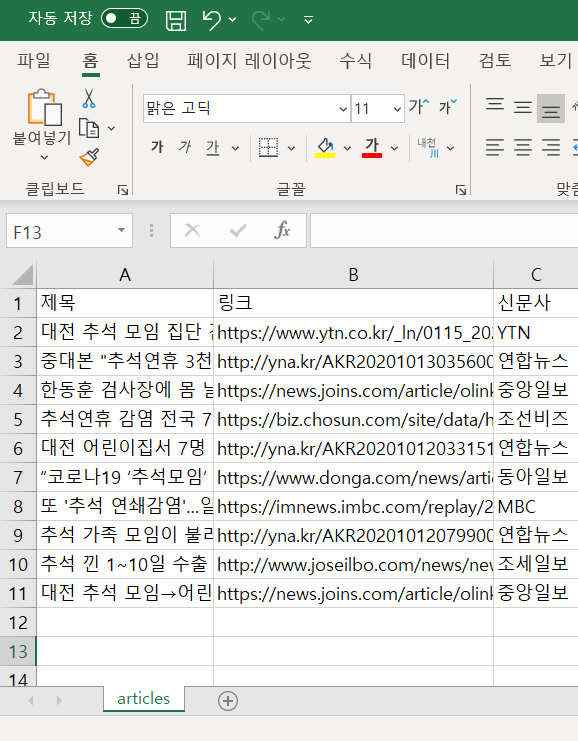This screenshot has width=578, height=741.
Task: Open the Undo history dropdown arrow
Action: point(233,20)
